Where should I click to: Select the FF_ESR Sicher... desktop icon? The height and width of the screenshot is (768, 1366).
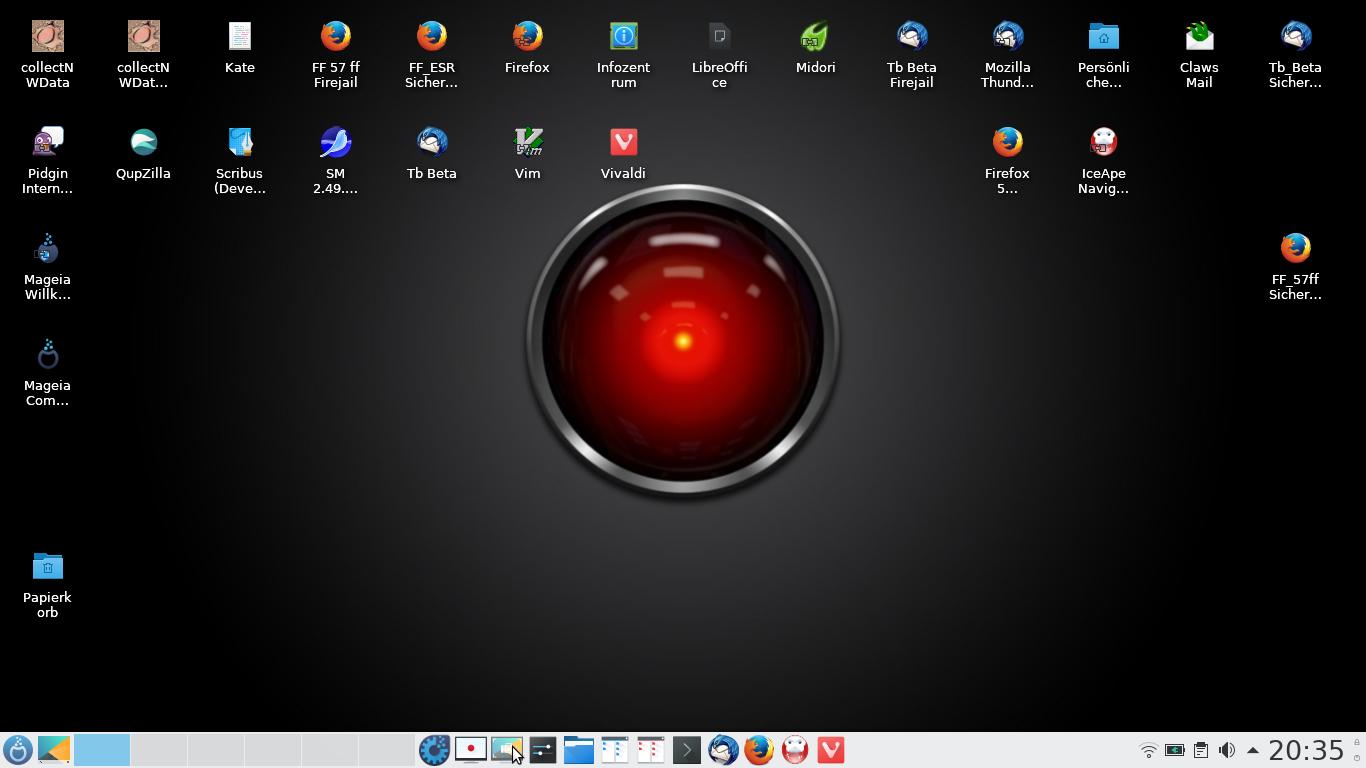(431, 54)
